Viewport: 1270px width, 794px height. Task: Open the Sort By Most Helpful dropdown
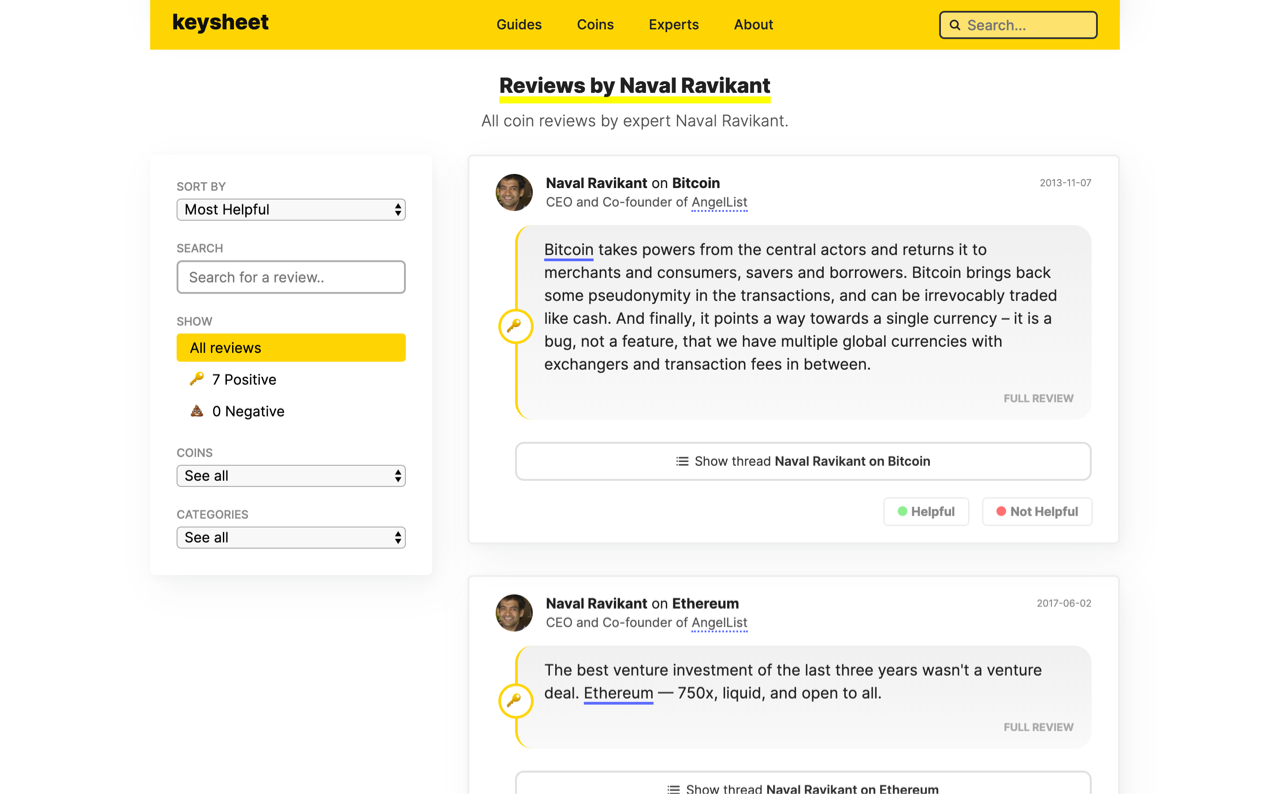click(291, 209)
